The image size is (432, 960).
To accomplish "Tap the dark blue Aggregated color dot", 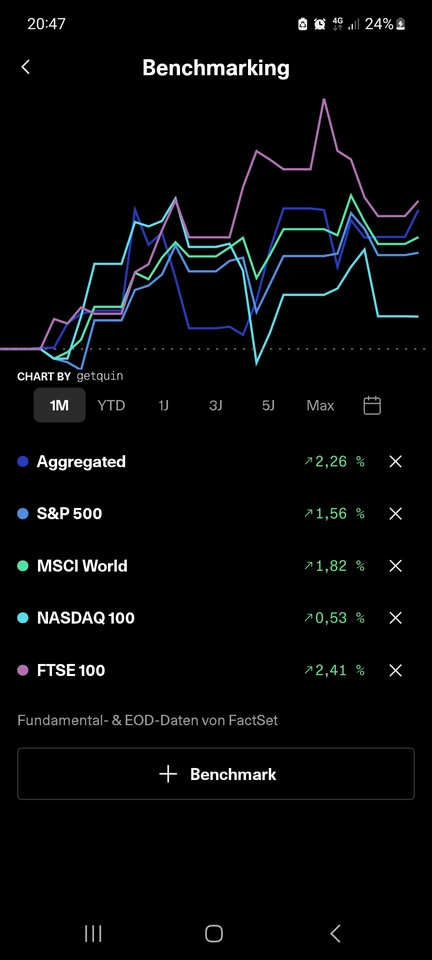I will coord(23,462).
